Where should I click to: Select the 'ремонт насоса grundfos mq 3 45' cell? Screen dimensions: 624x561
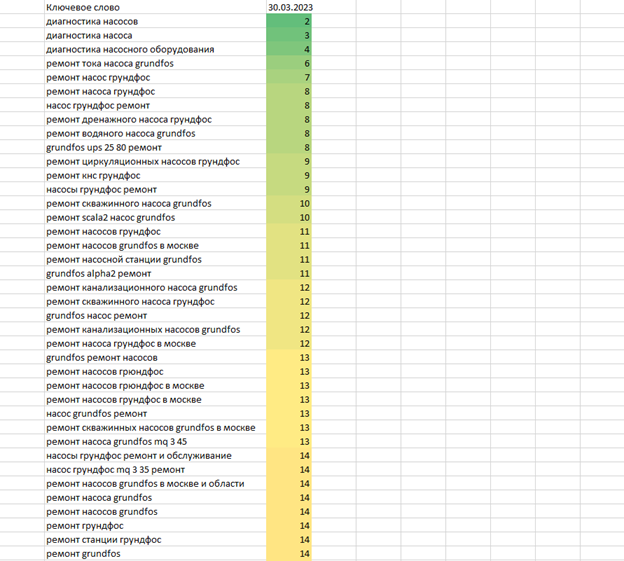155,442
